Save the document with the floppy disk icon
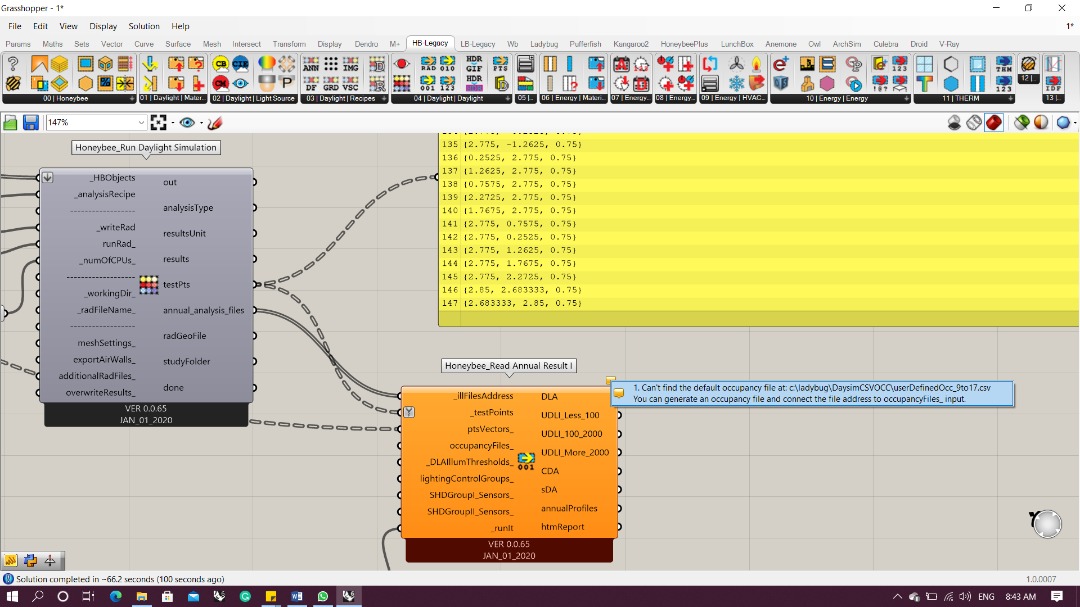Image resolution: width=1080 pixels, height=607 pixels. pyautogui.click(x=30, y=123)
